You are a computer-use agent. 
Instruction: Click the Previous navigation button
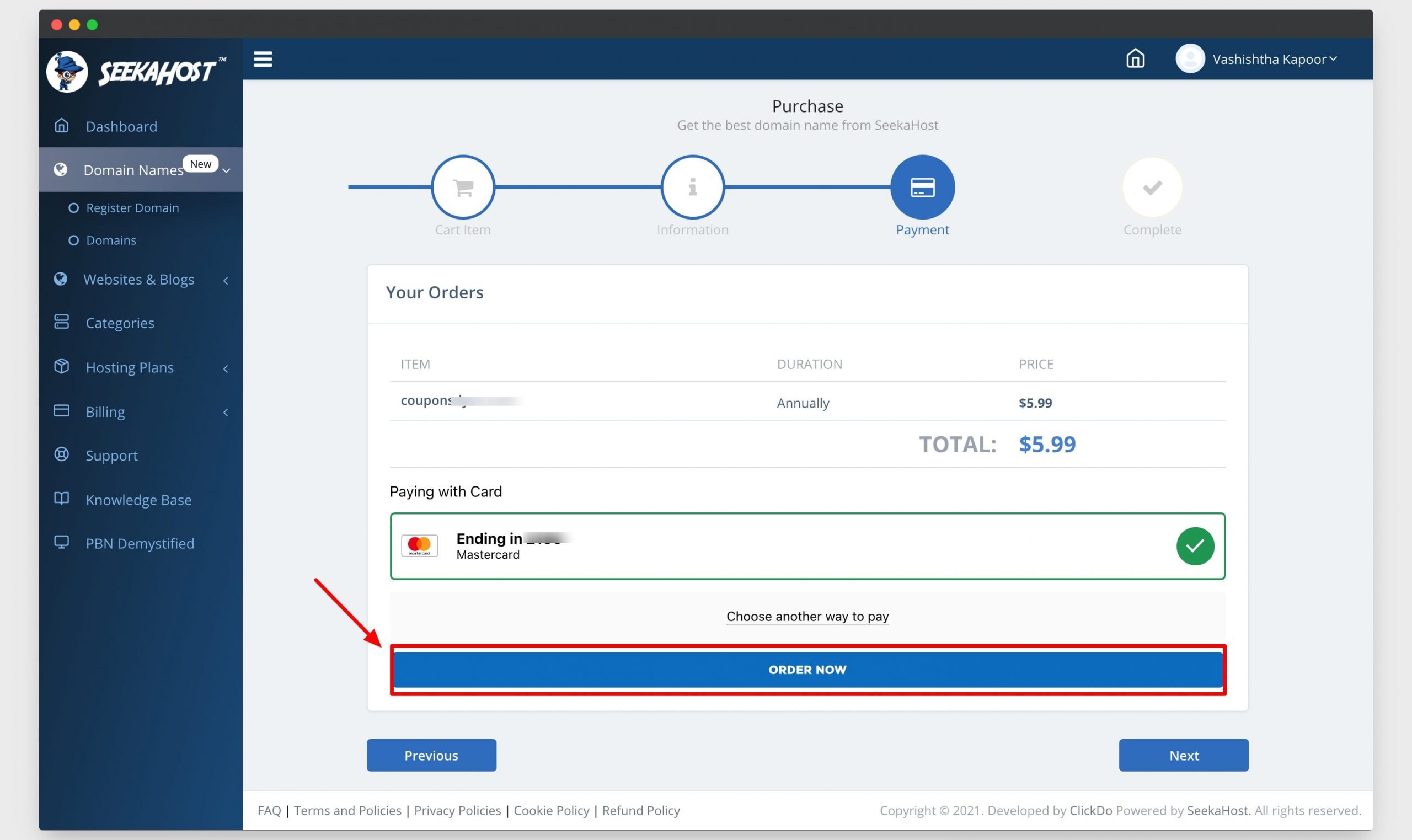431,755
